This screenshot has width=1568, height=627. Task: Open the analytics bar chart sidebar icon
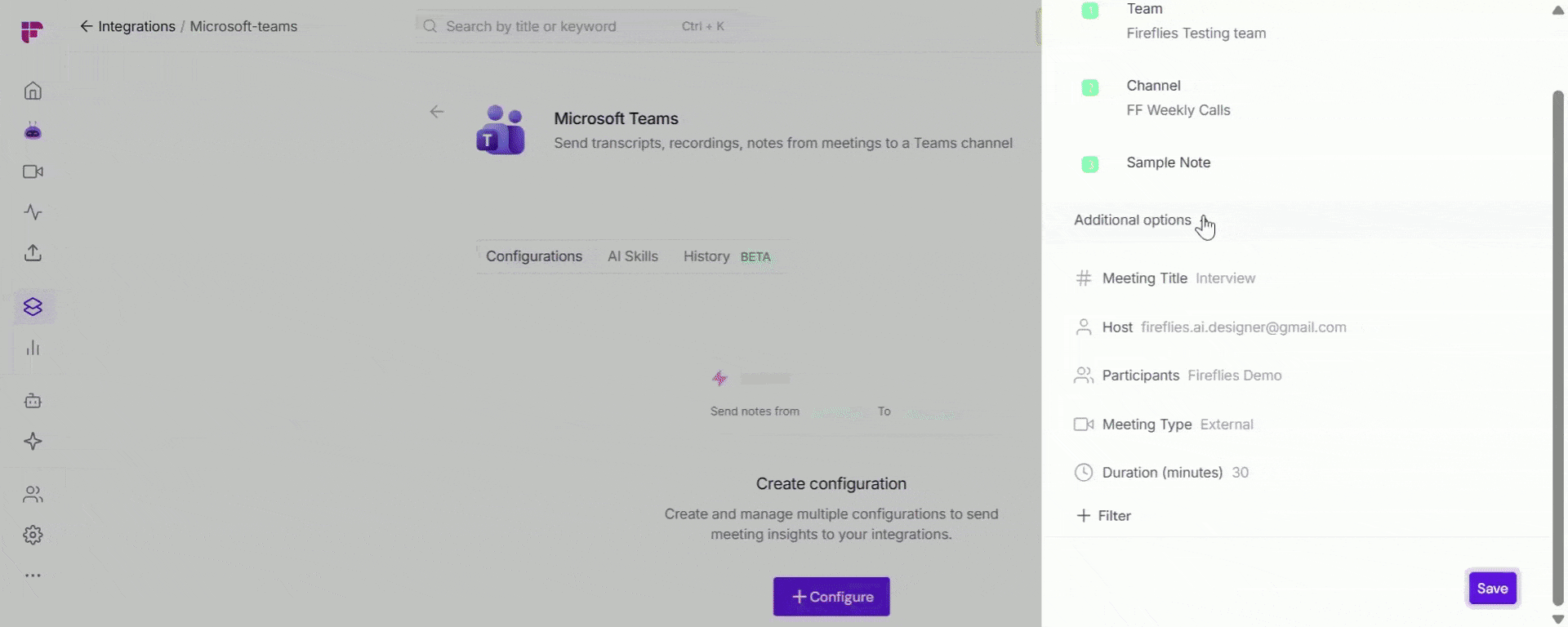pyautogui.click(x=33, y=348)
